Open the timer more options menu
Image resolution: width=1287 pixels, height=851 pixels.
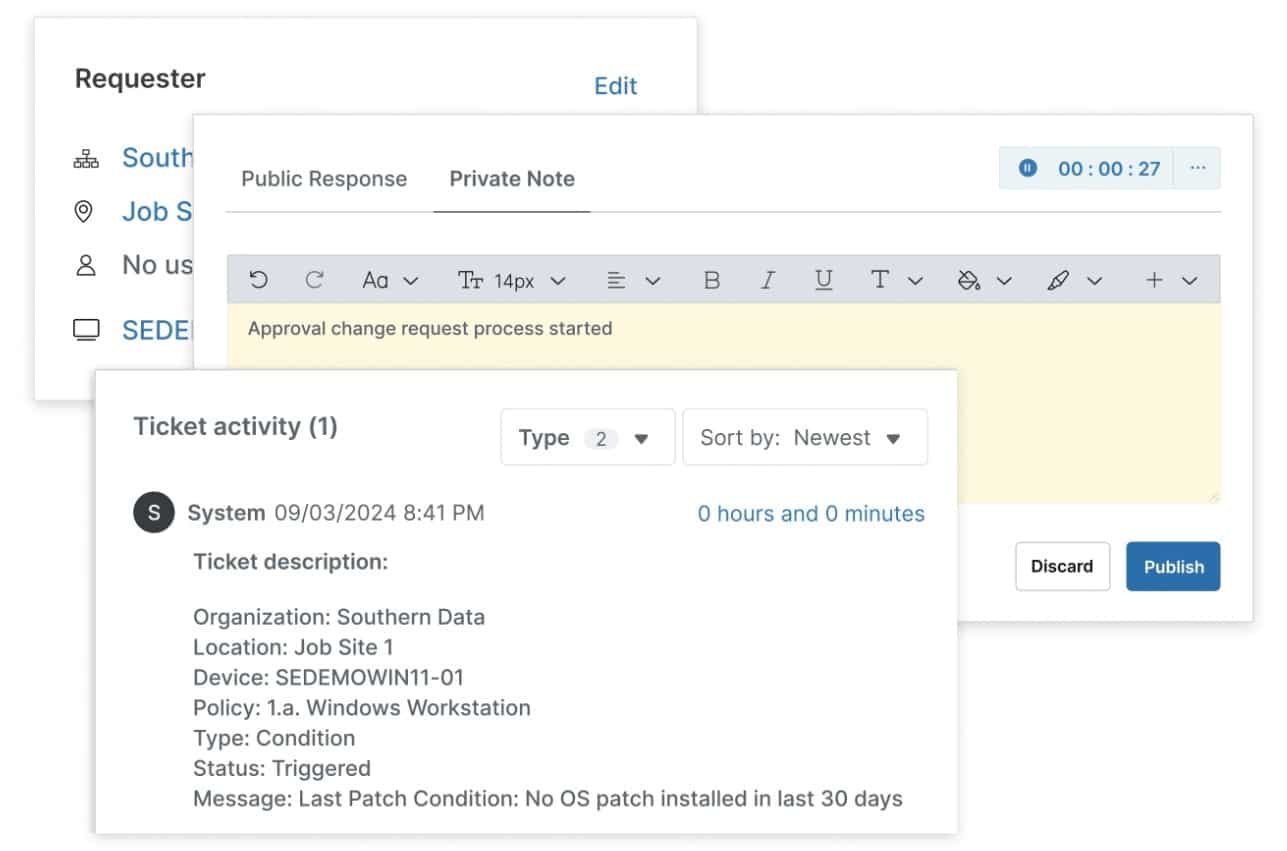[x=1197, y=168]
